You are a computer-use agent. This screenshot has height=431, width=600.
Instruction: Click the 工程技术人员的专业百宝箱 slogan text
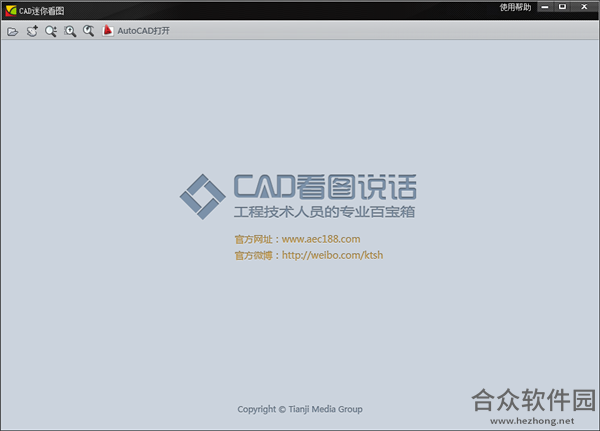click(324, 212)
